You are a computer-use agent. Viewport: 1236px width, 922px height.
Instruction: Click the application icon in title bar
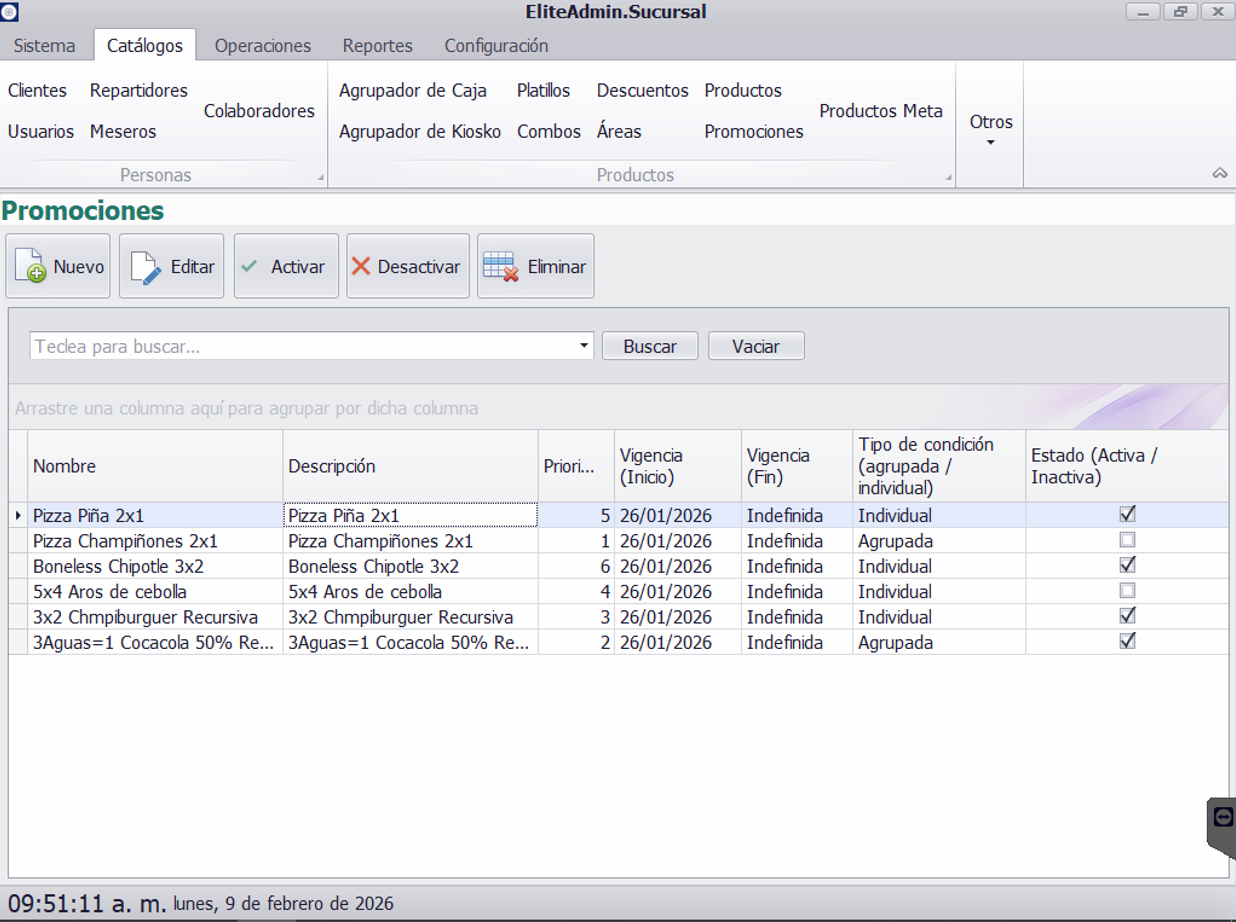click(9, 12)
